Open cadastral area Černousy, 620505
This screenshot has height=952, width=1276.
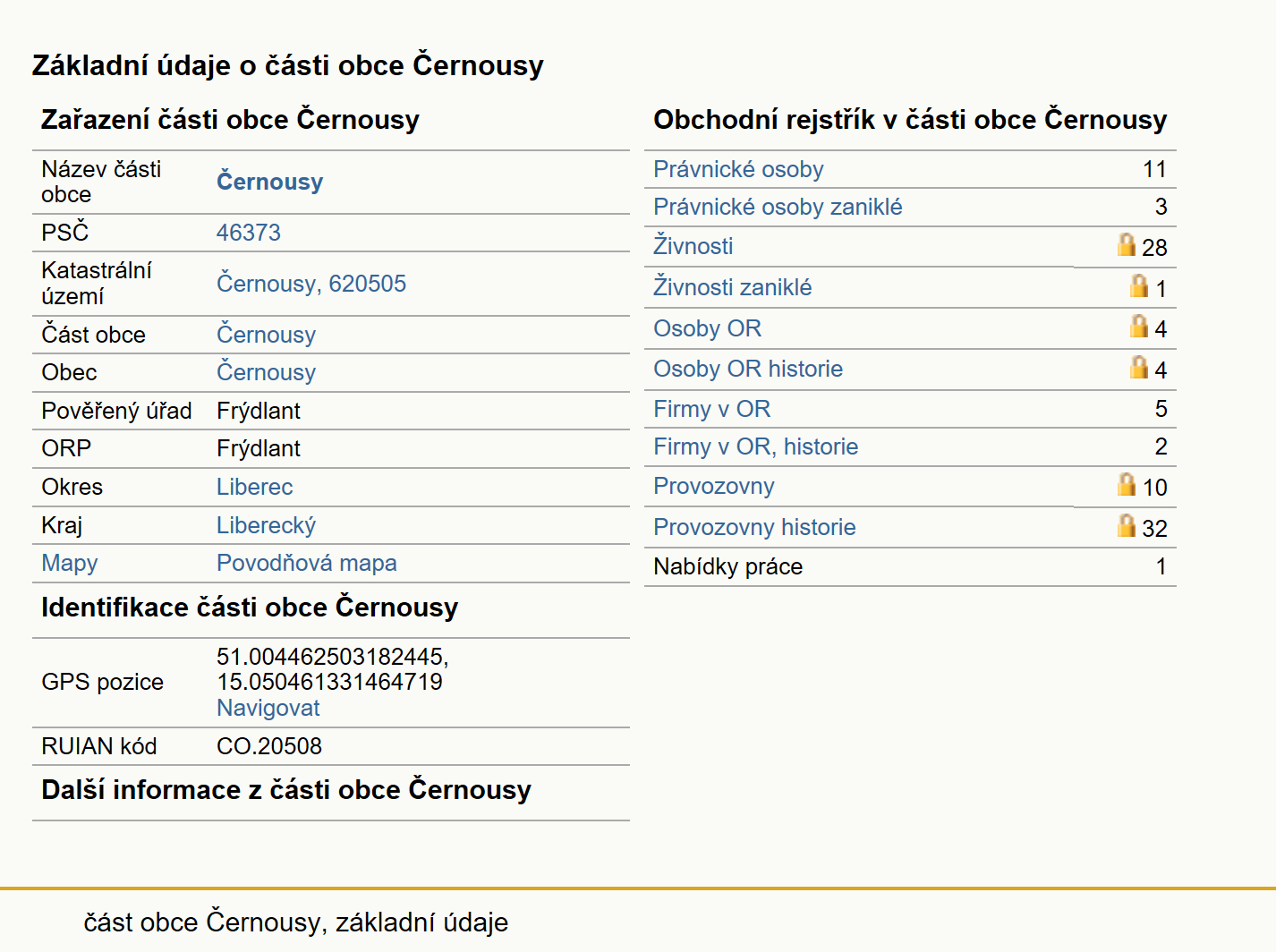(x=310, y=284)
